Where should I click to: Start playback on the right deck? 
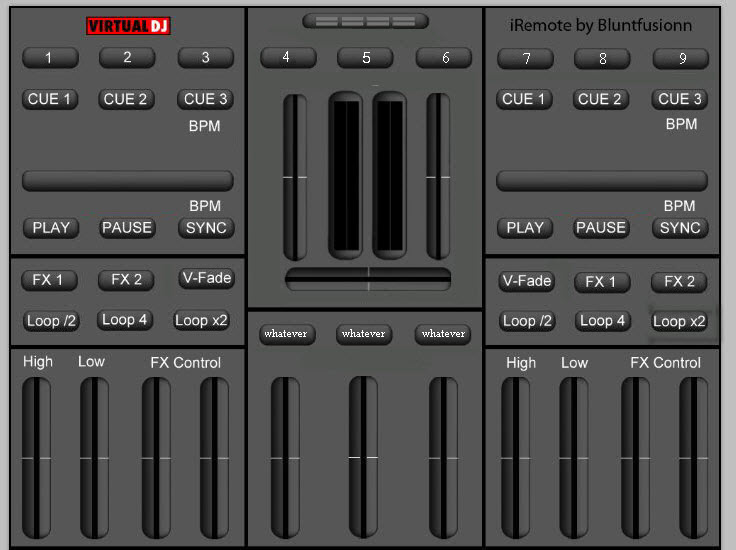525,228
